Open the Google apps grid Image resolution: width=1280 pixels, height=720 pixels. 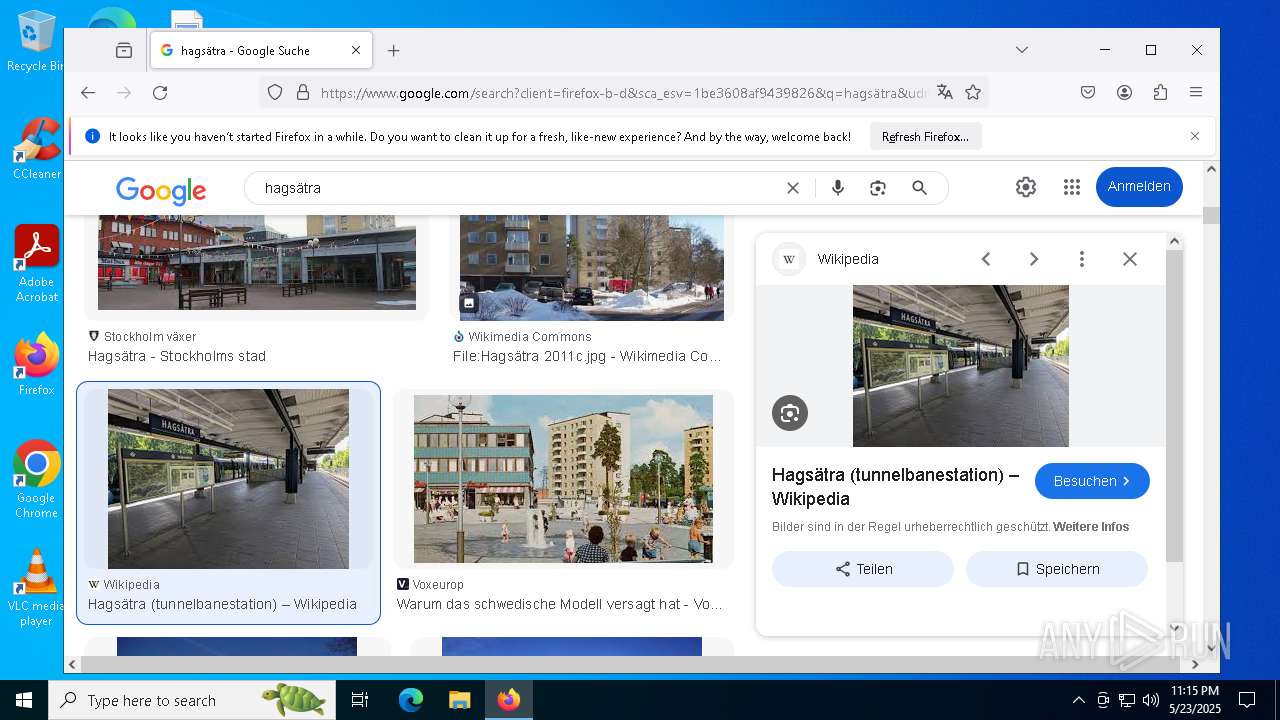coord(1072,187)
